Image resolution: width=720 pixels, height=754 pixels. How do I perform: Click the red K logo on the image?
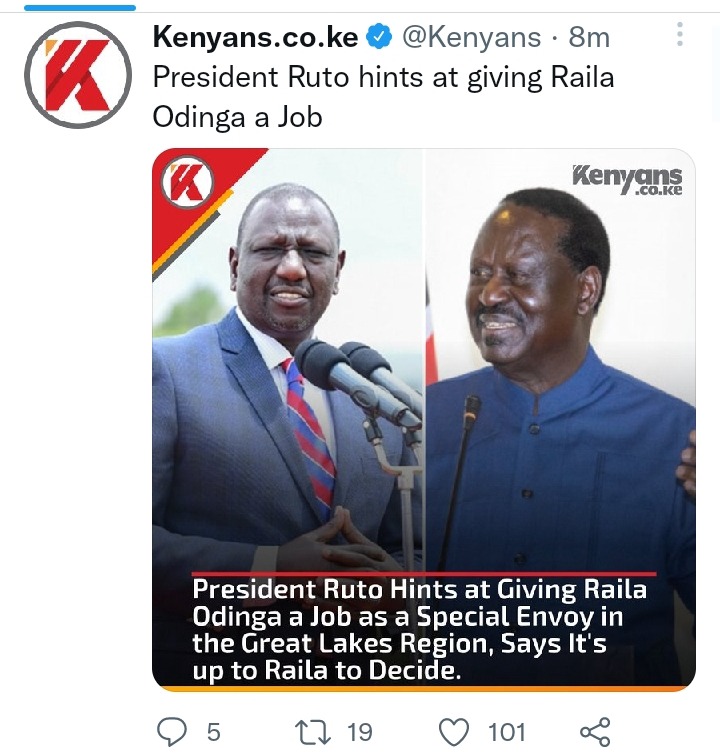pyautogui.click(x=187, y=184)
